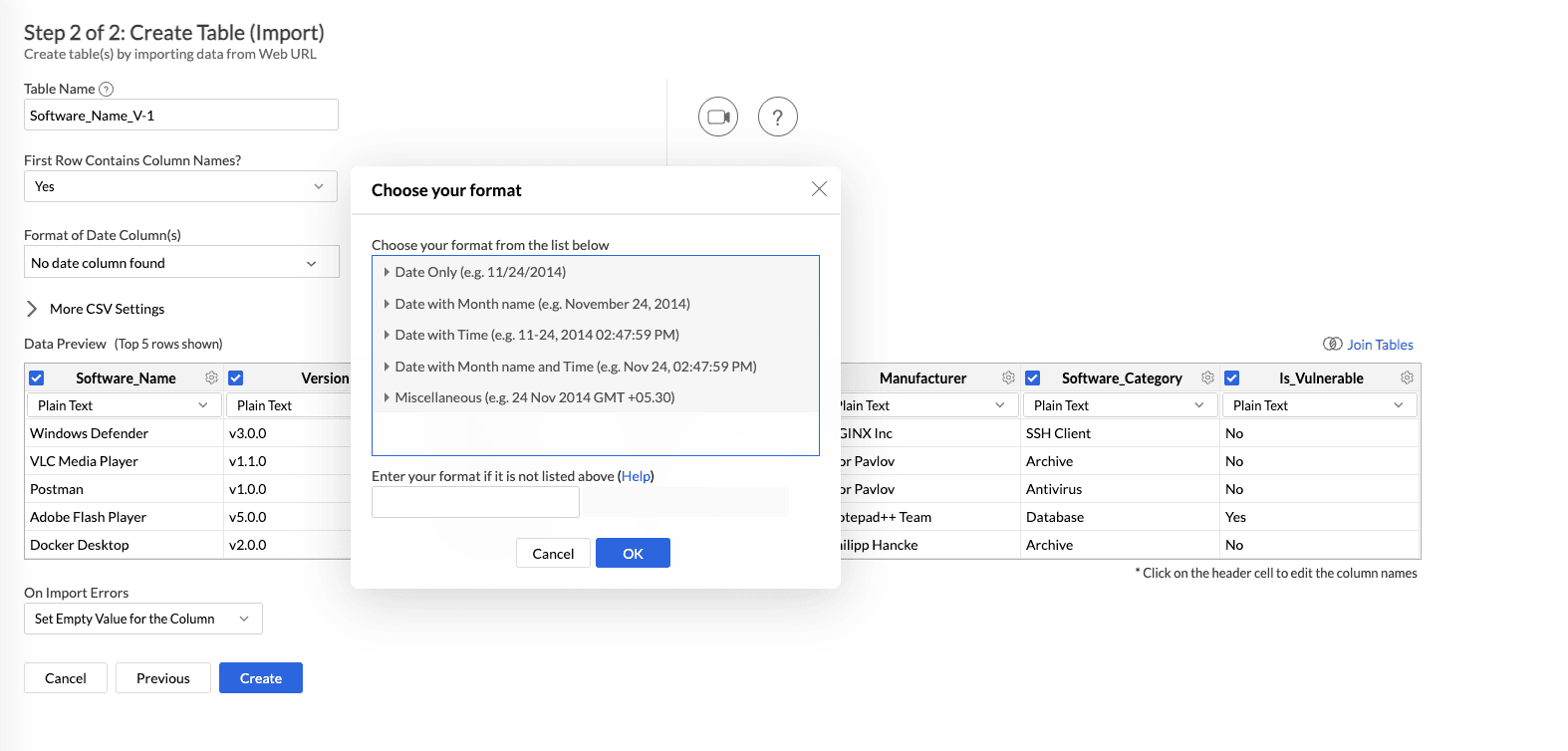The image size is (1568, 751).
Task: Select Date with Time format category
Action: (x=536, y=335)
